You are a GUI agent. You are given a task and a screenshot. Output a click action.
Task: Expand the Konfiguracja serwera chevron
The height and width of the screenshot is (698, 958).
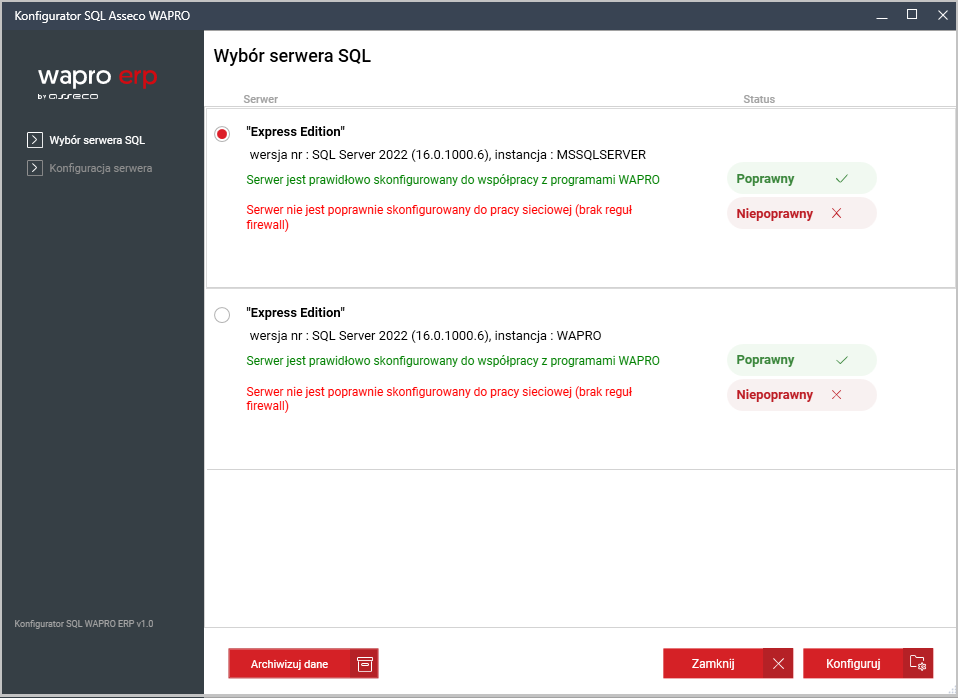pos(35,168)
